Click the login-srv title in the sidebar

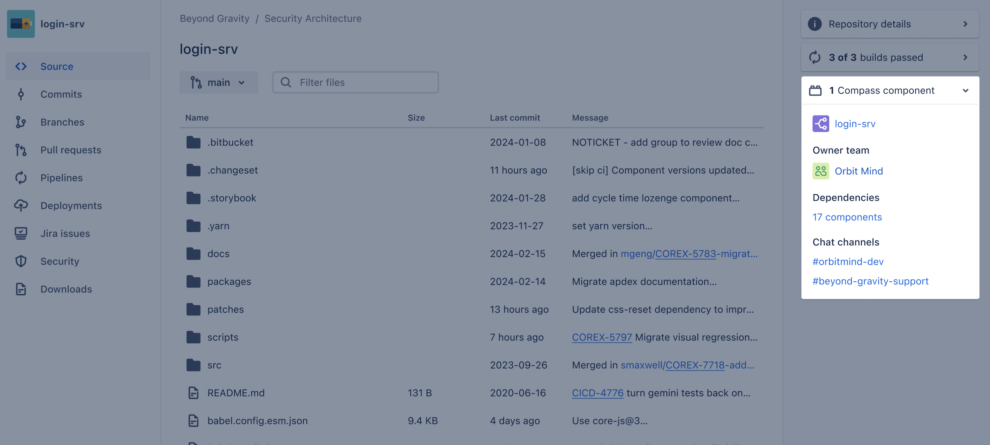(x=63, y=24)
